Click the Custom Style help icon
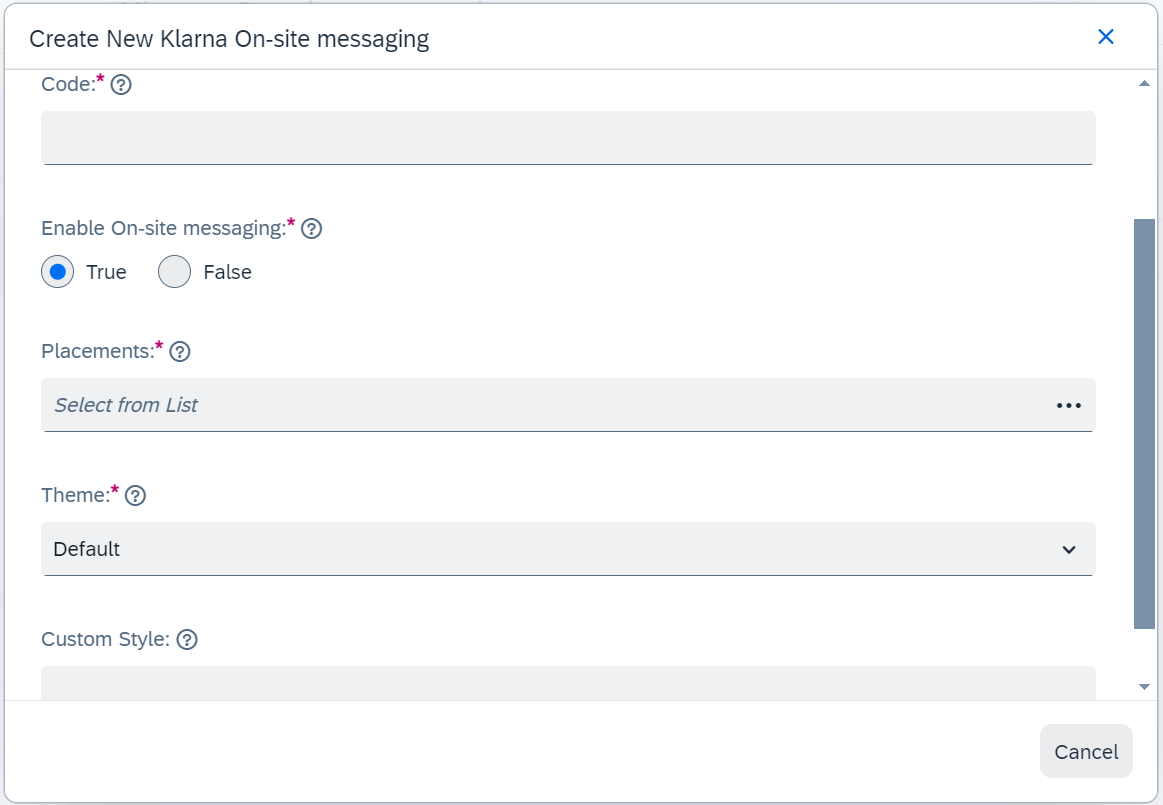Viewport: 1163px width, 805px height. [x=187, y=640]
